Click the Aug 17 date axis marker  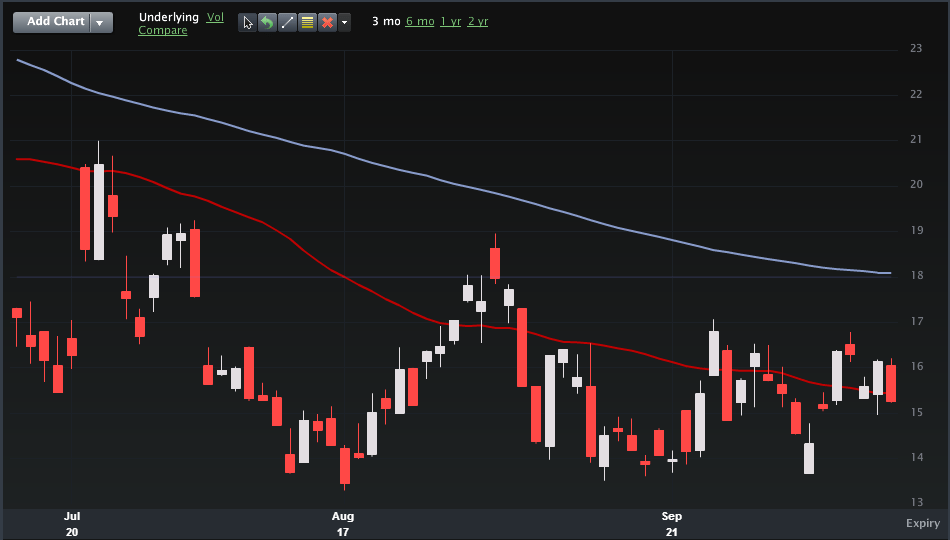pos(343,524)
